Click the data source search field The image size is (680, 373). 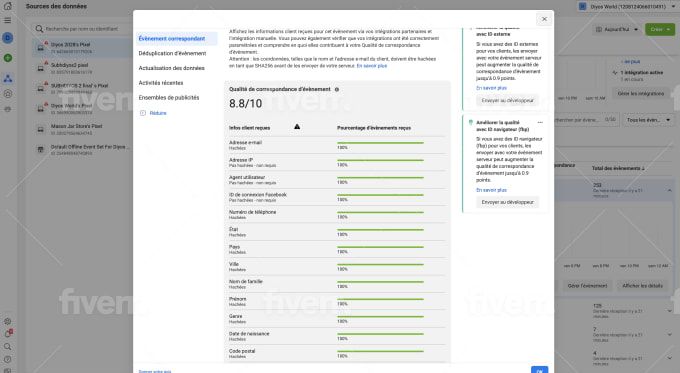82,29
